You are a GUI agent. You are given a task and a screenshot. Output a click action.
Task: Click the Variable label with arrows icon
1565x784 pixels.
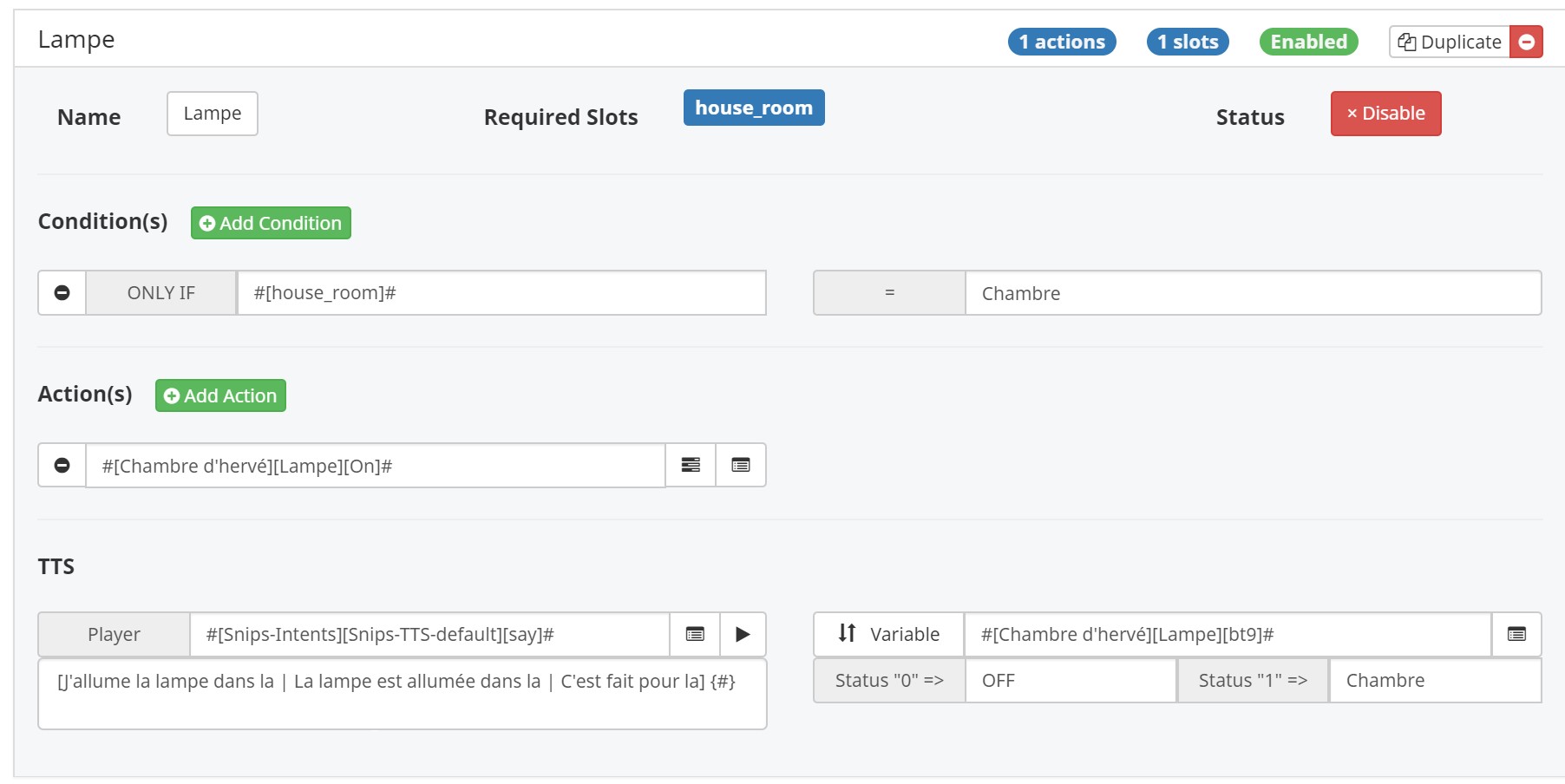(x=889, y=635)
